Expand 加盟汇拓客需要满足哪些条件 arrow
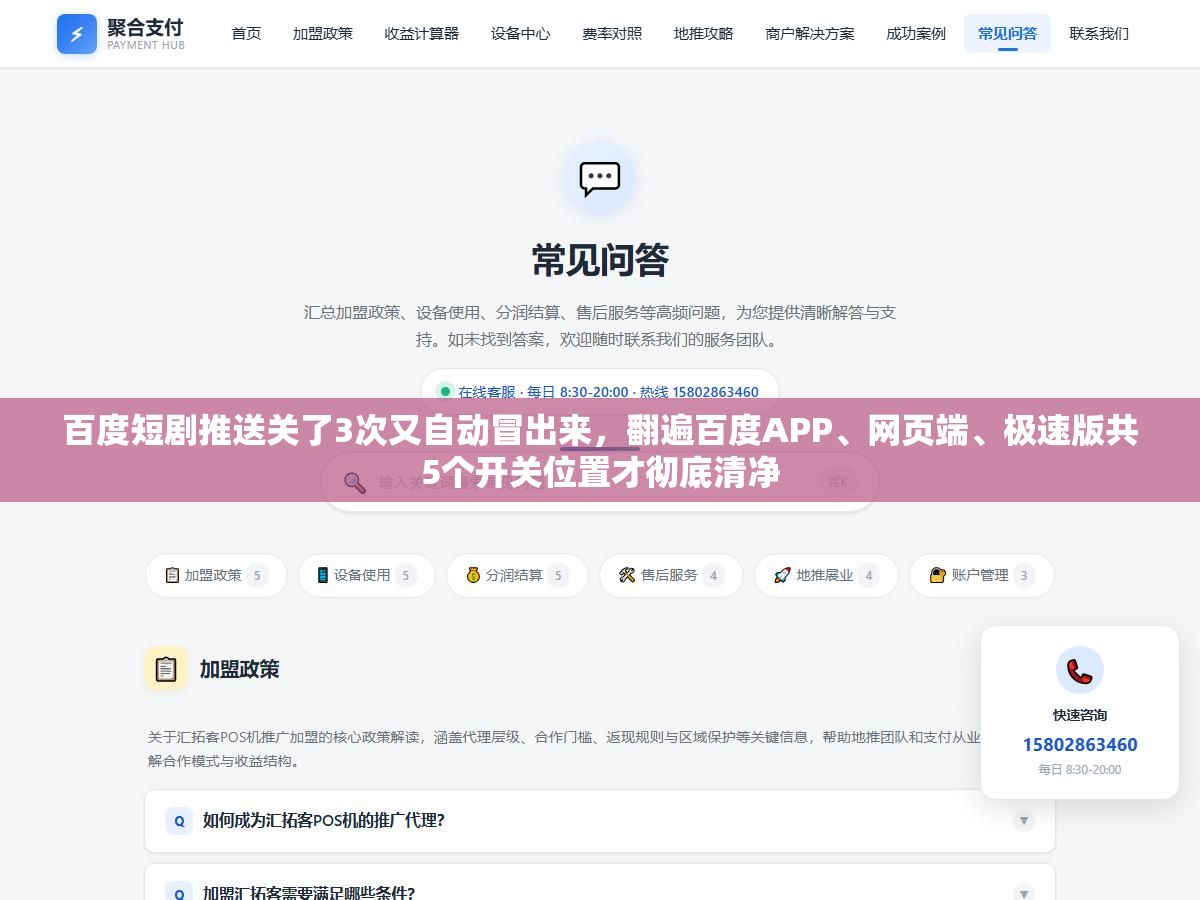Viewport: 1200px width, 900px height. coord(1024,892)
